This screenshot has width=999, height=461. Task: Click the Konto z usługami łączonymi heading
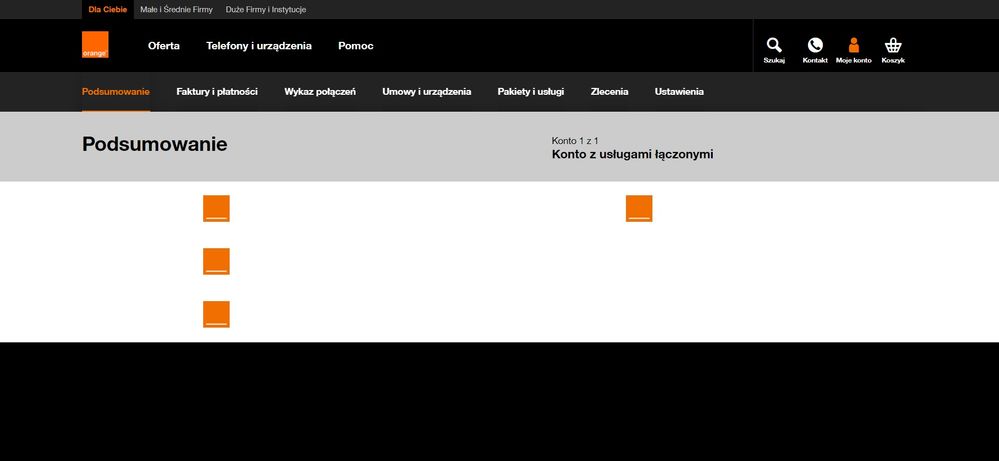point(632,155)
